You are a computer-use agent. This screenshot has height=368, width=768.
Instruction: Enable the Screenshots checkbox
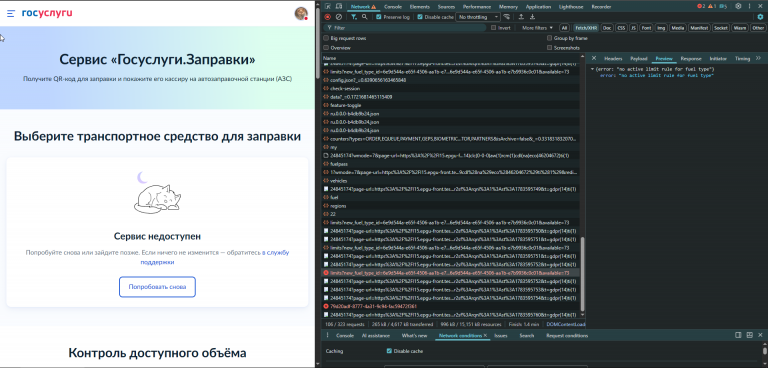(x=550, y=48)
